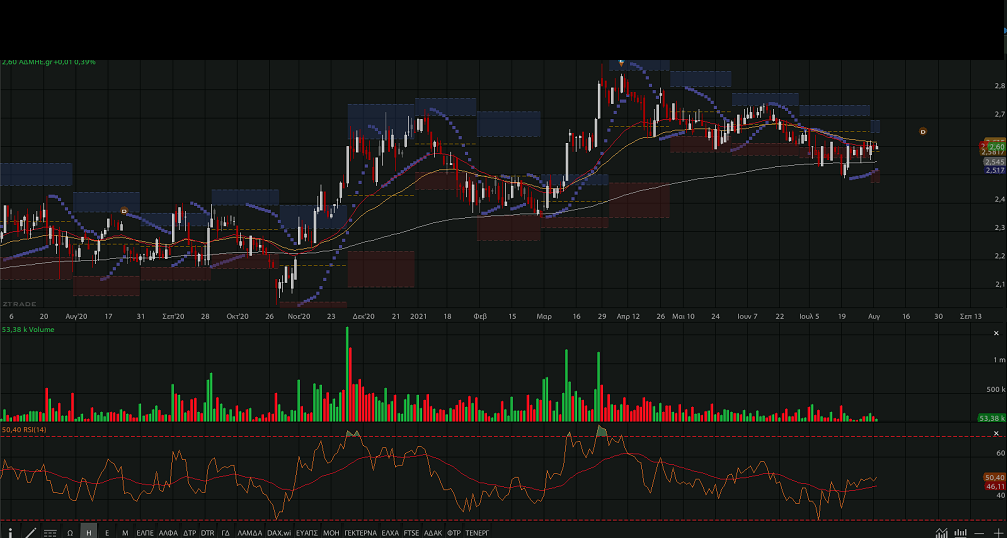Select the trend line drawing tool

(30, 533)
